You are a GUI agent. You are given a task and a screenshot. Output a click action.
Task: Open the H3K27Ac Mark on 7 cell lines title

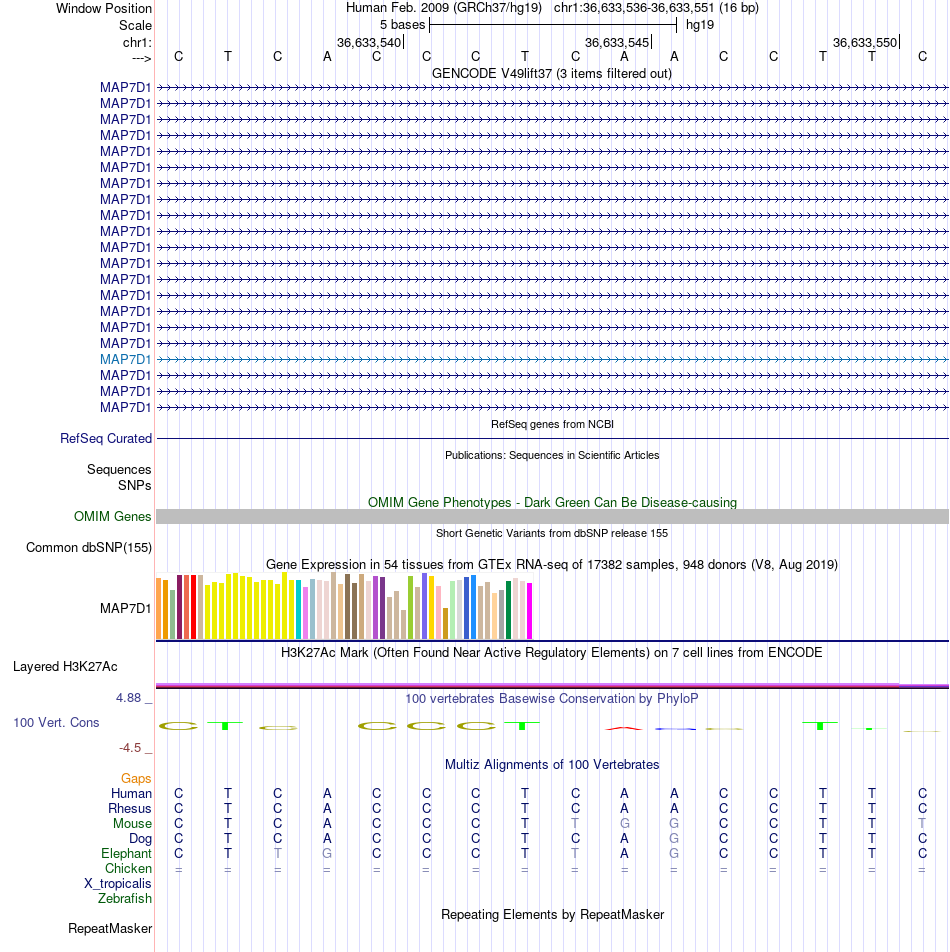[x=552, y=652]
